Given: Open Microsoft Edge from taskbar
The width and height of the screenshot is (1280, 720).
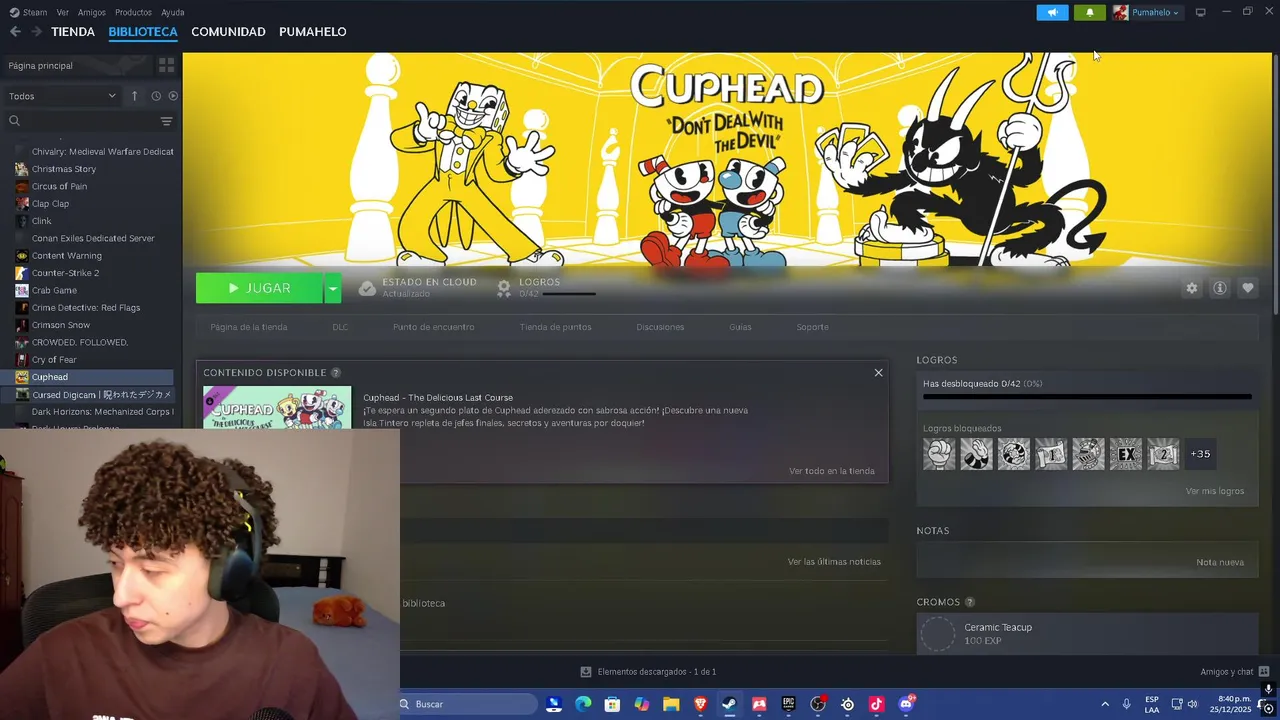Looking at the screenshot, I should (x=583, y=704).
